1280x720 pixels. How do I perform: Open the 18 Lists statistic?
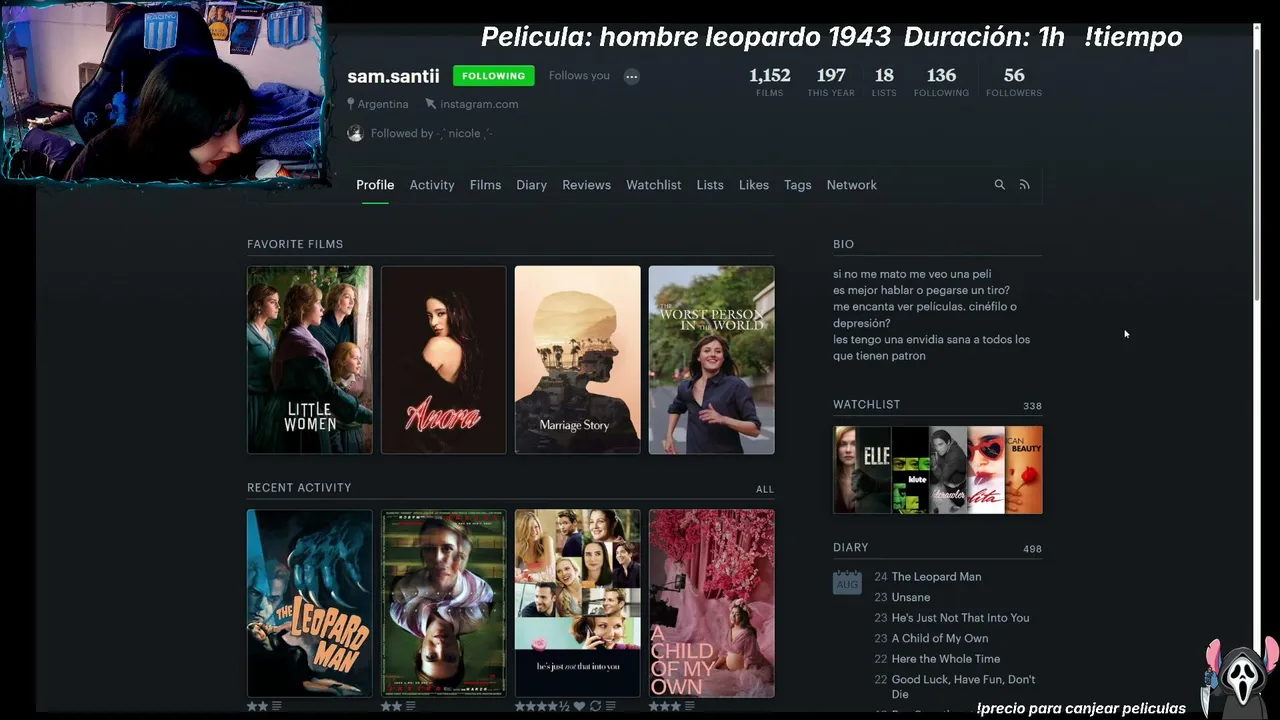[884, 81]
